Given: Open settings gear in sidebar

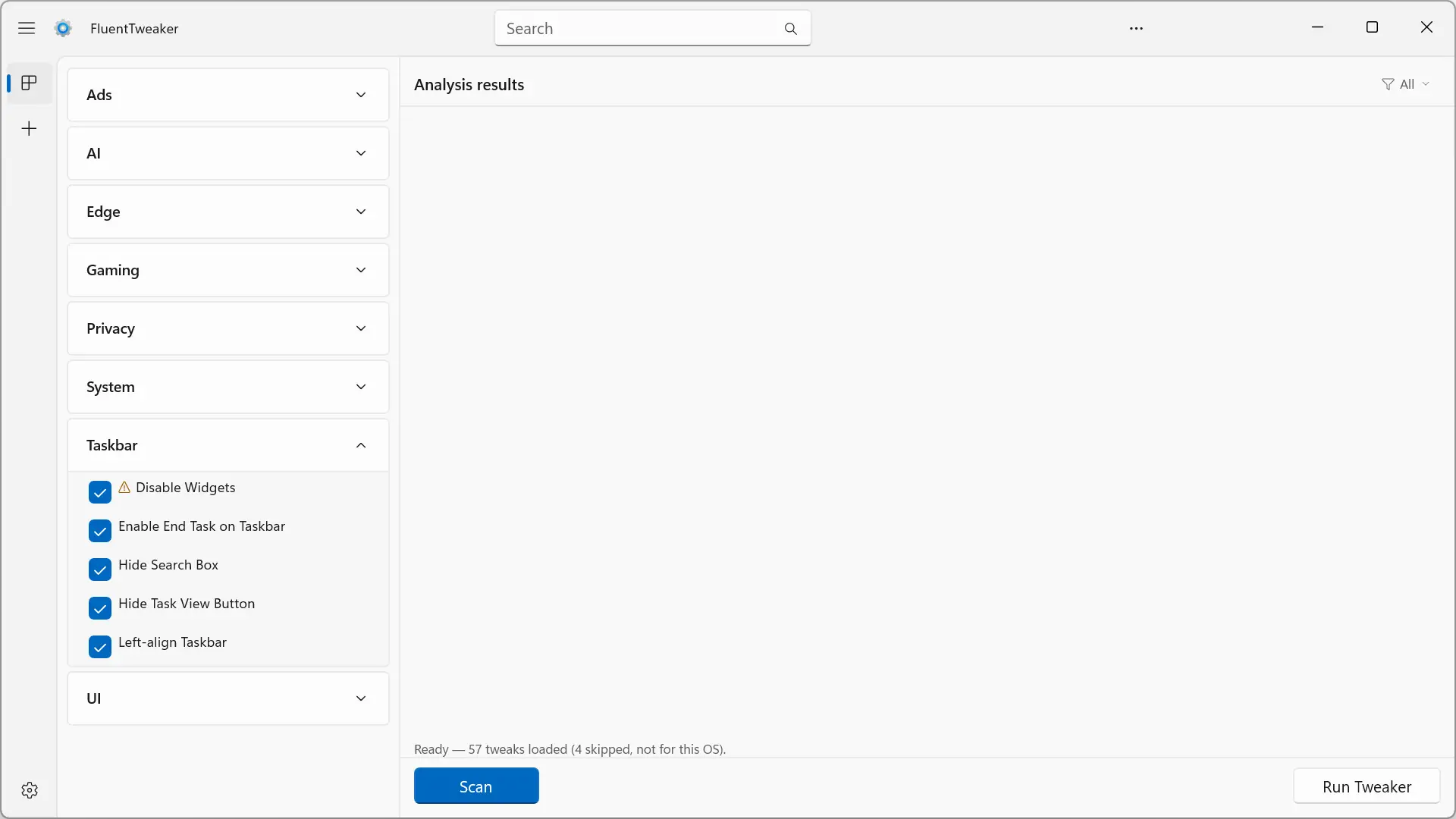Looking at the screenshot, I should [x=30, y=790].
